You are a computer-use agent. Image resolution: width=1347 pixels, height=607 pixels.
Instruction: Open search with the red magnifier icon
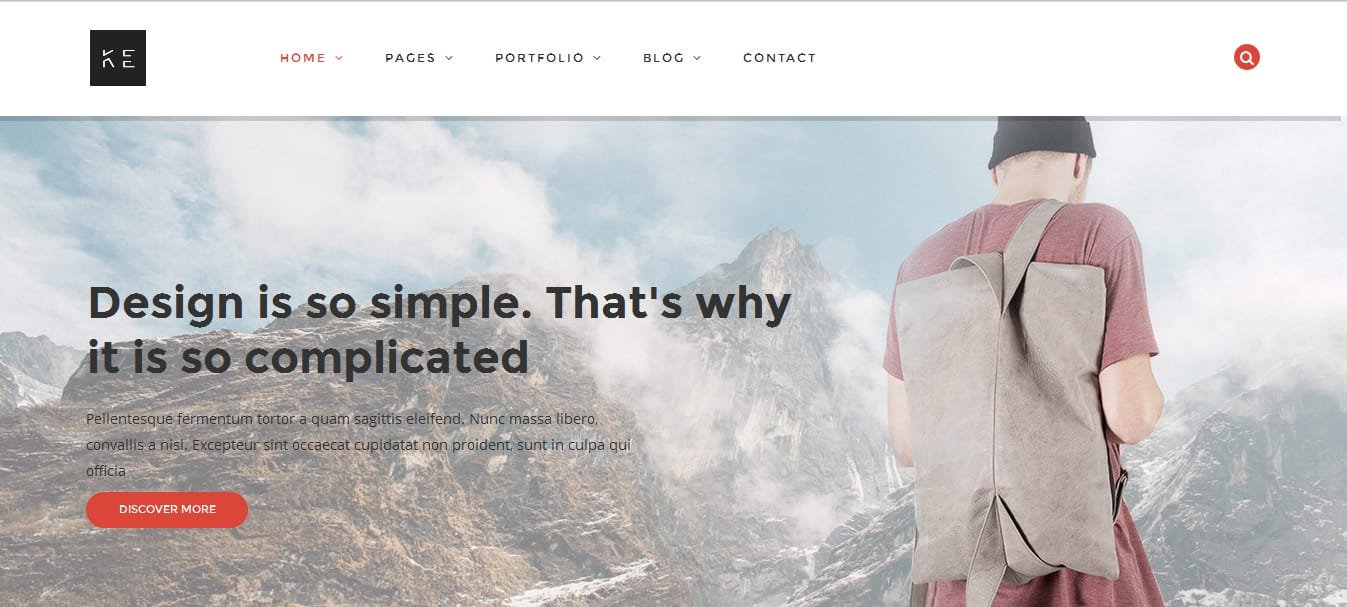click(x=1246, y=57)
